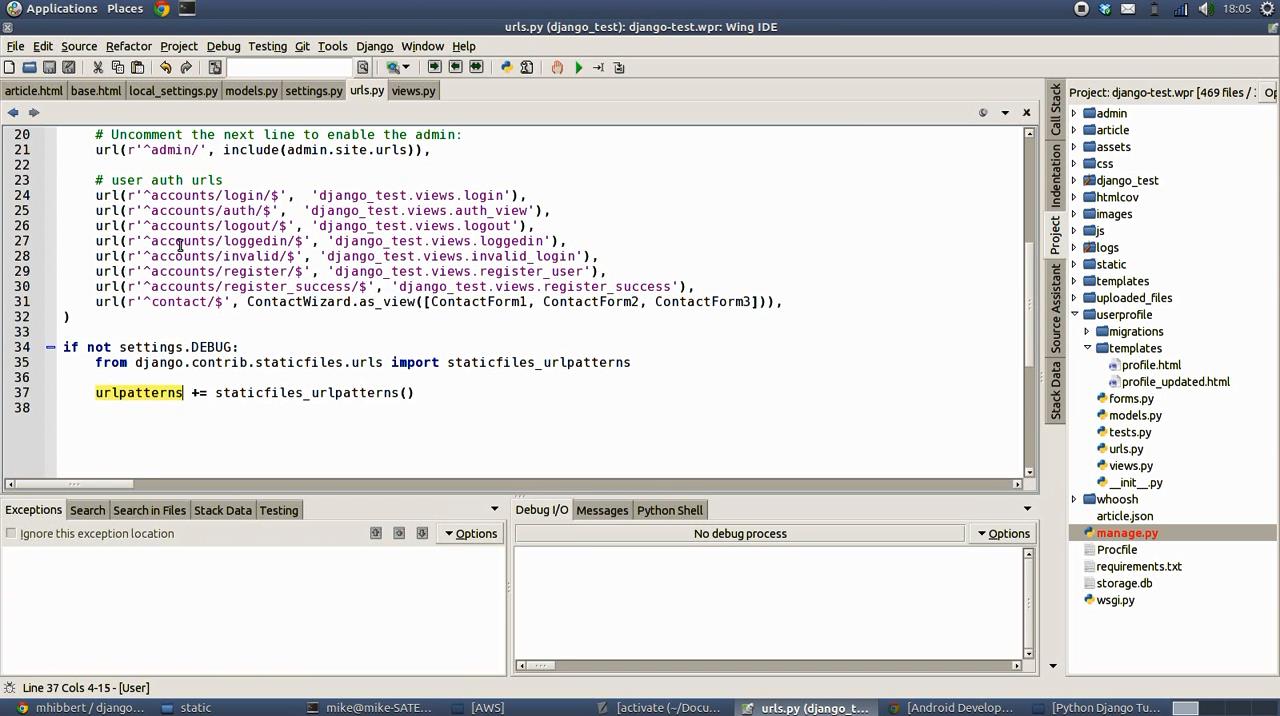Toggle Ignore this exception location checkbox
Screen dimensions: 1280x716
point(11,533)
